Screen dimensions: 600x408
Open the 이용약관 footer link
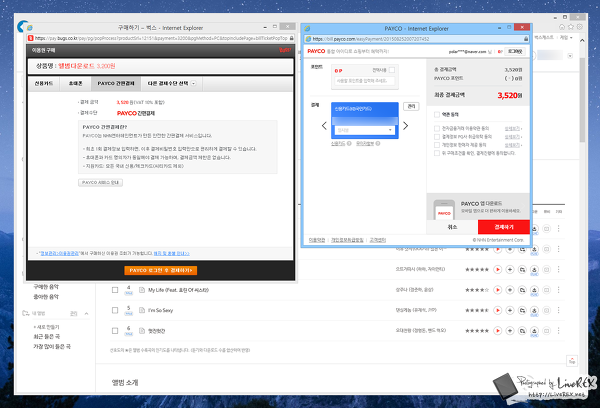click(316, 240)
